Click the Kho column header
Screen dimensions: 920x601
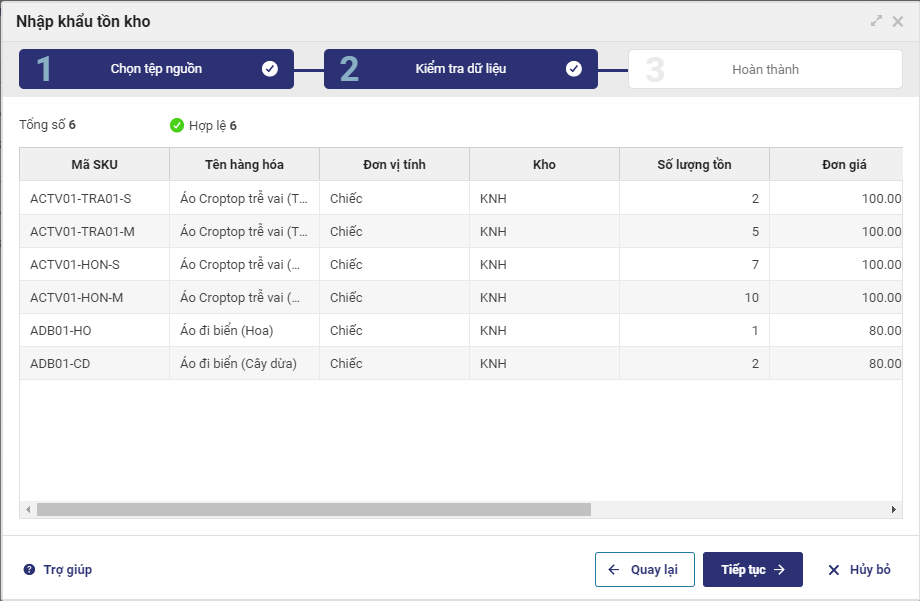(x=544, y=164)
